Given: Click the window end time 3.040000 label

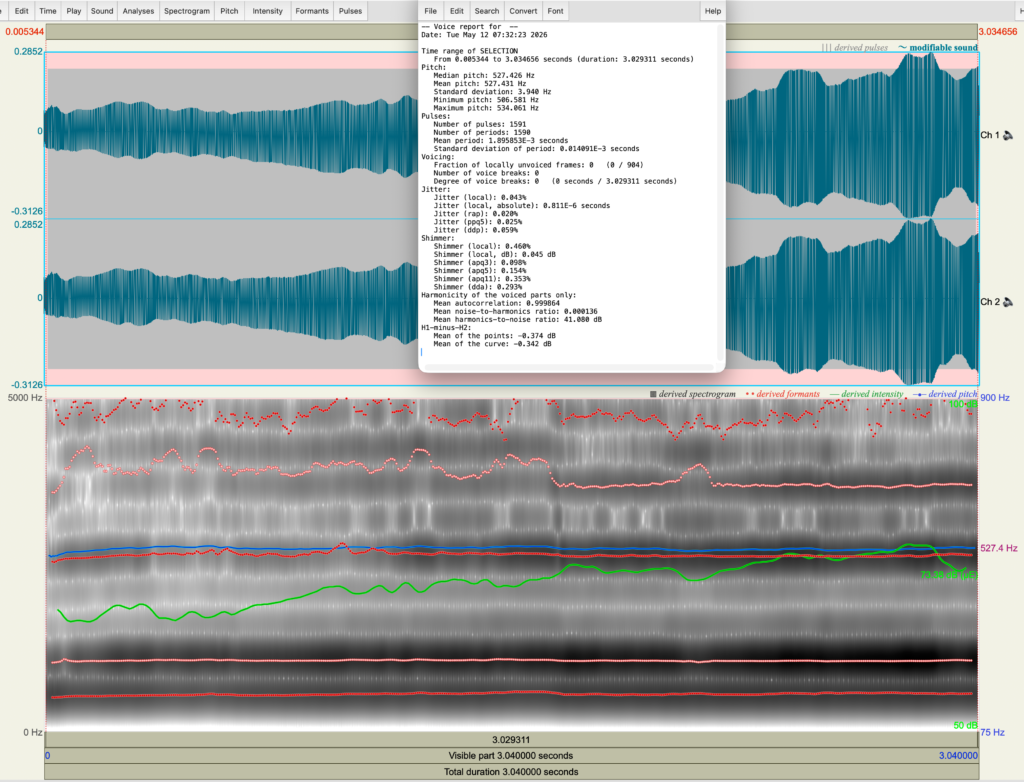Looking at the screenshot, I should pos(958,755).
